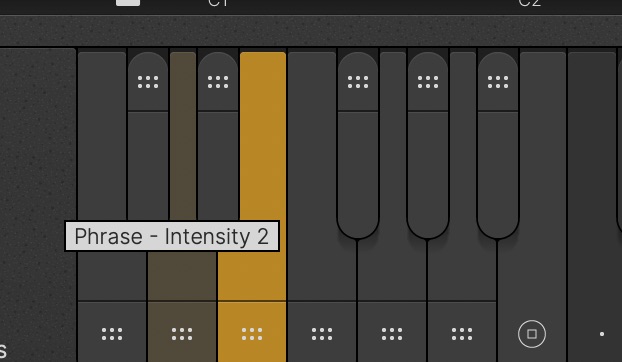Select the A-sharp black phrase key dots icon
Screen dimensions: 622x362
tap(498, 82)
